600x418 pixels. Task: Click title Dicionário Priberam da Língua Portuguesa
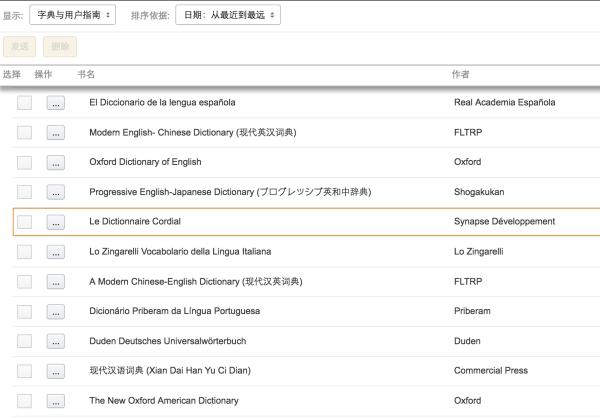point(174,311)
